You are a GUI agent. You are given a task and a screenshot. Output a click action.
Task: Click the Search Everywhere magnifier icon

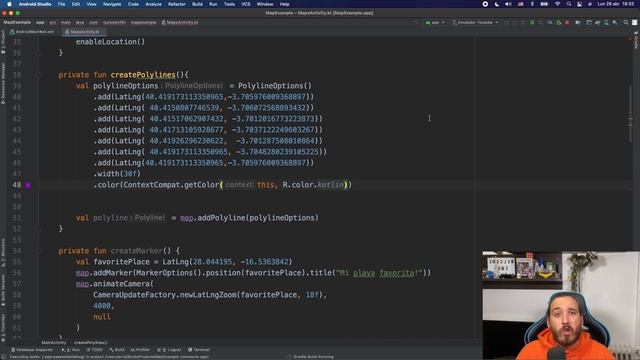(x=626, y=22)
